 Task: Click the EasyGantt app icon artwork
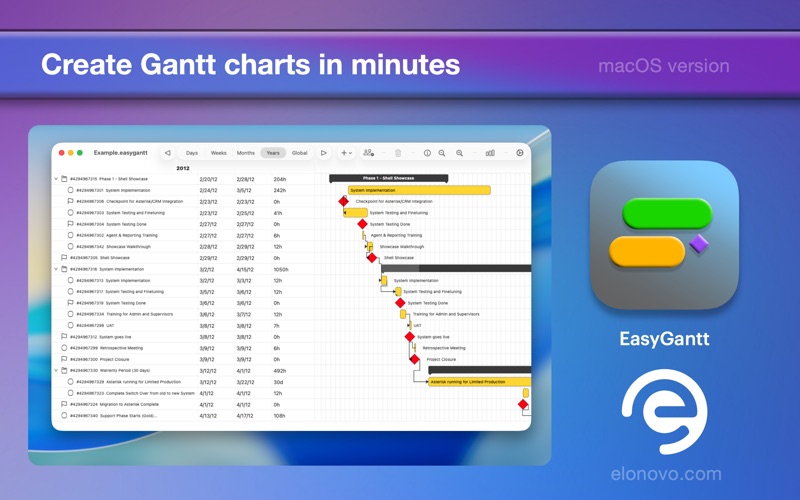[664, 235]
